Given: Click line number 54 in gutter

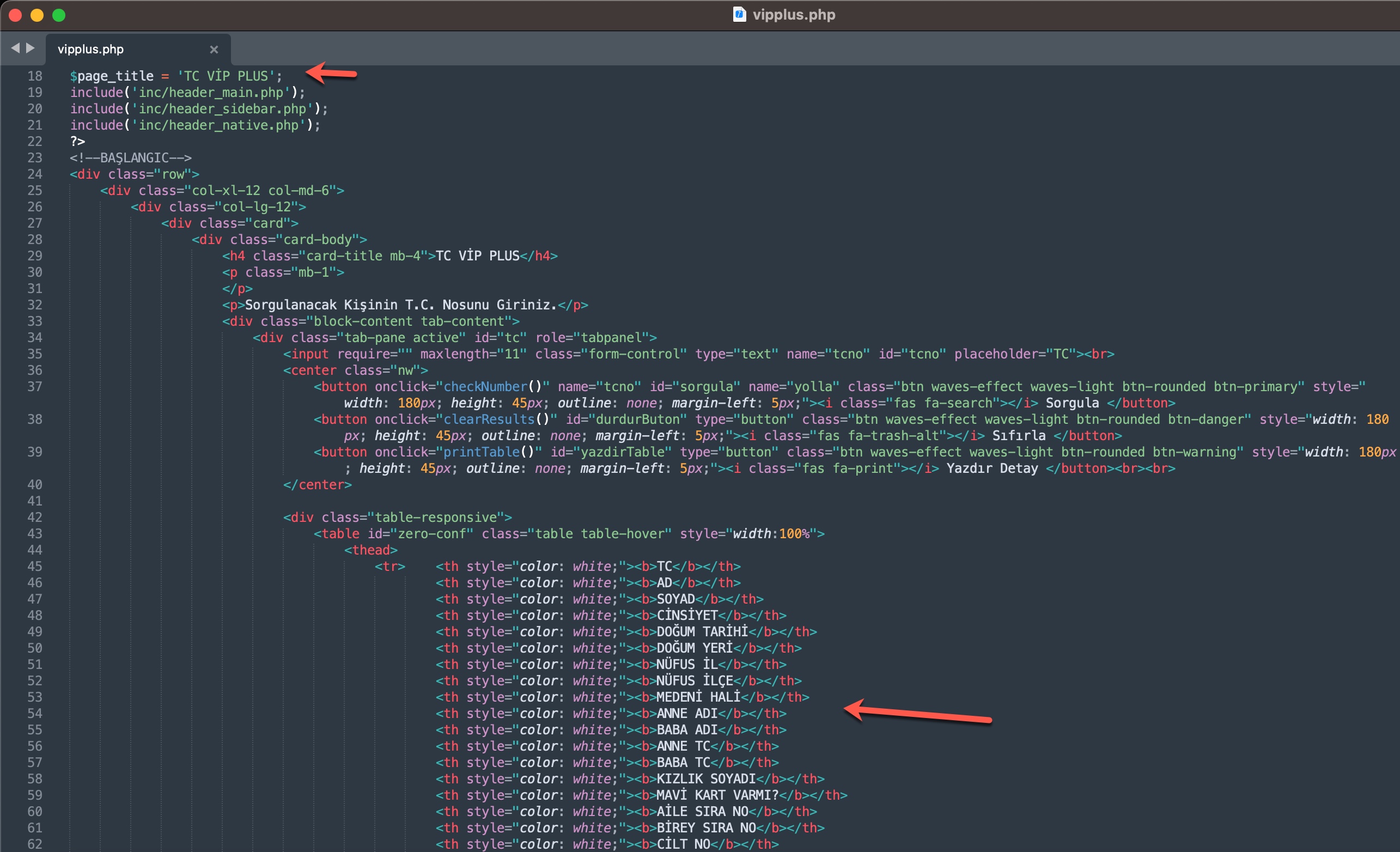Looking at the screenshot, I should (x=35, y=714).
